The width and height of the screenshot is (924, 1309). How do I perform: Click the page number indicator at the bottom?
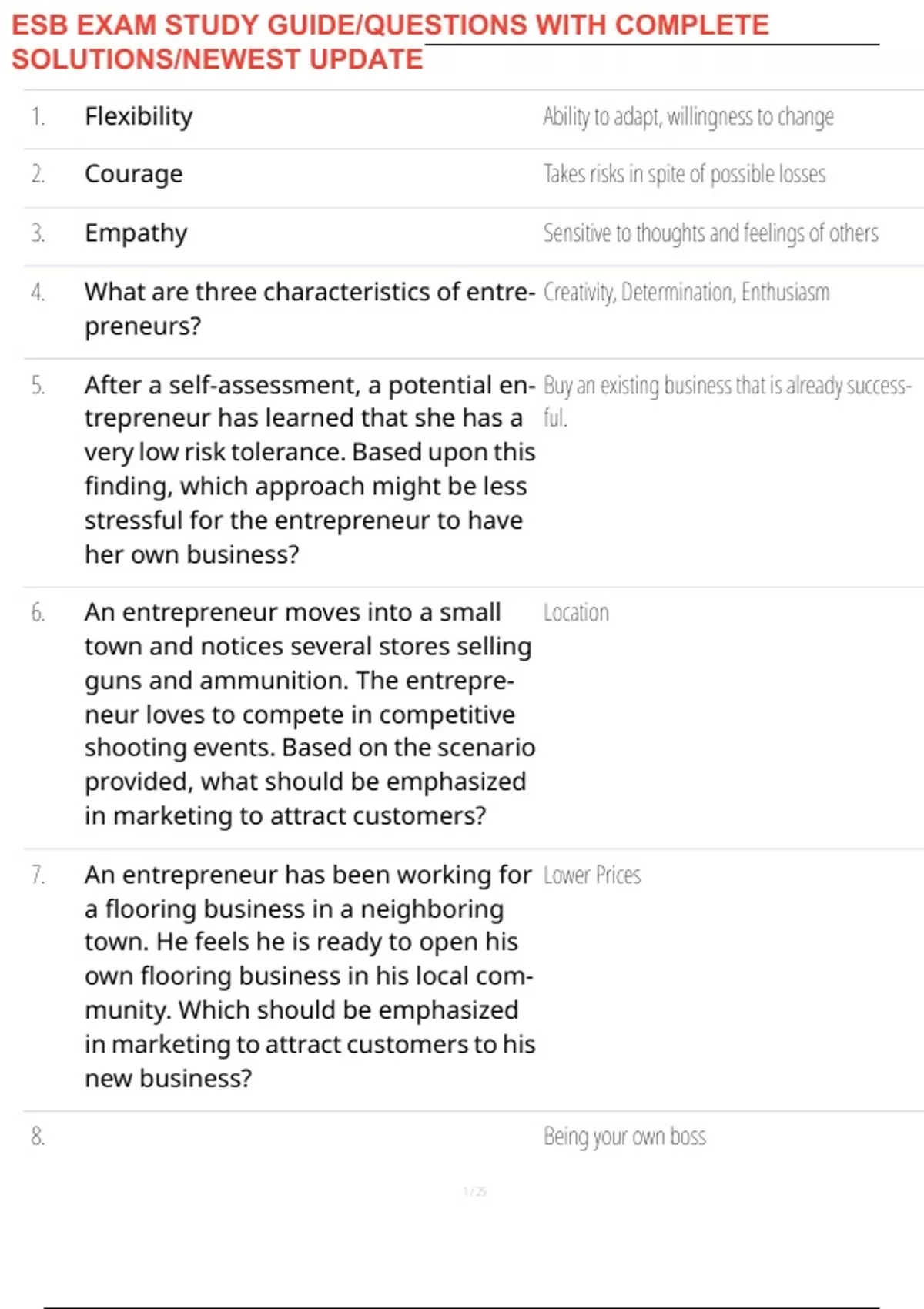pyautogui.click(x=474, y=1191)
